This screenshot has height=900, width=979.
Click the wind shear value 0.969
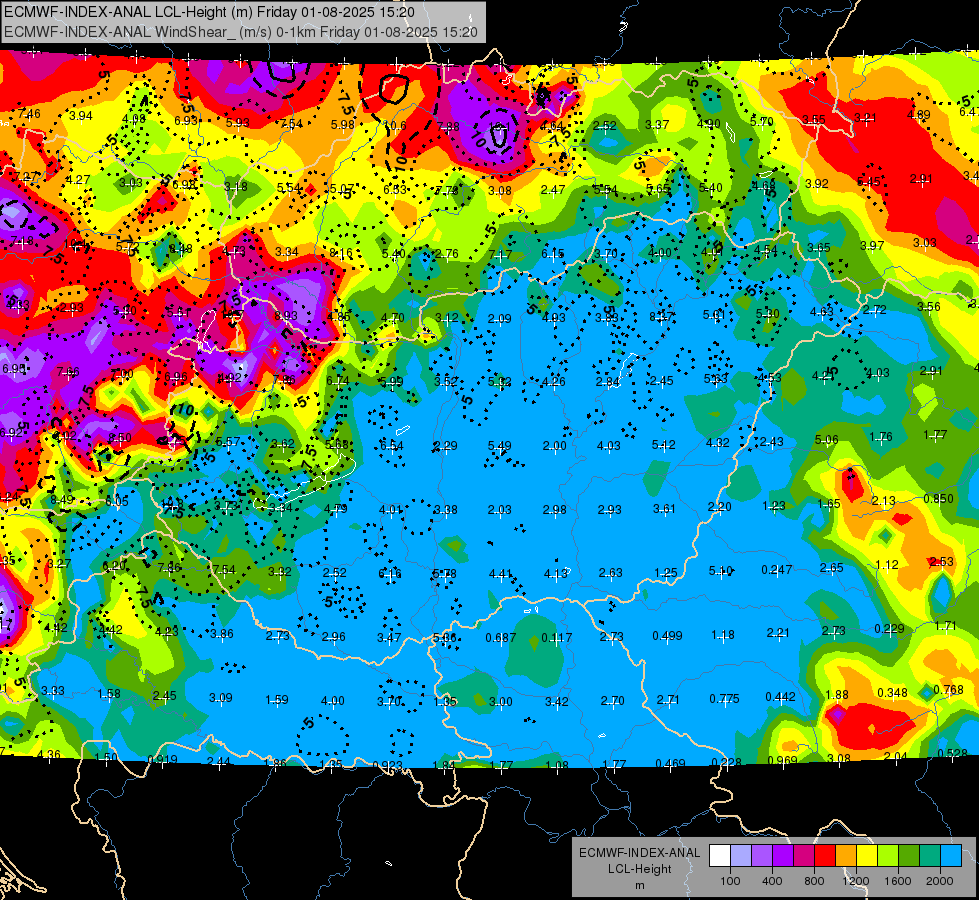pyautogui.click(x=782, y=760)
